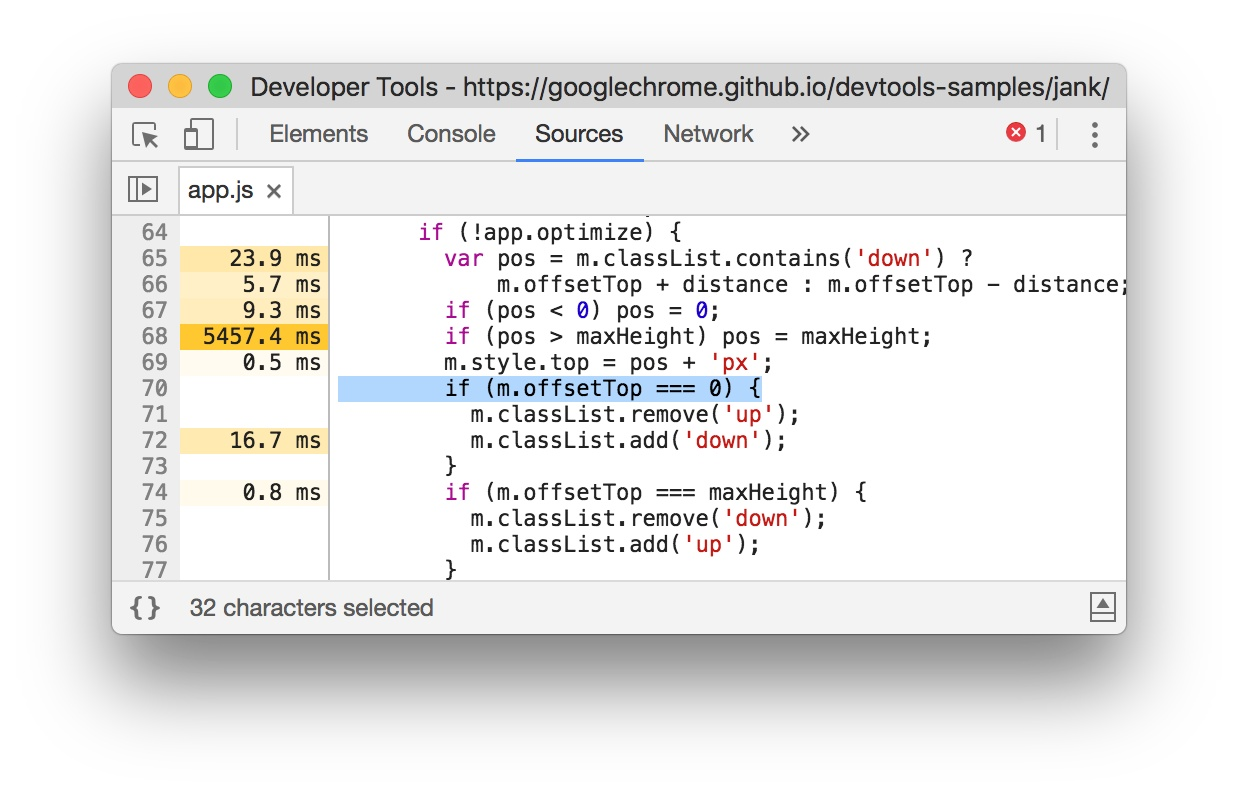
Task: Click the 5457.4 ms timing value
Action: (x=262, y=336)
